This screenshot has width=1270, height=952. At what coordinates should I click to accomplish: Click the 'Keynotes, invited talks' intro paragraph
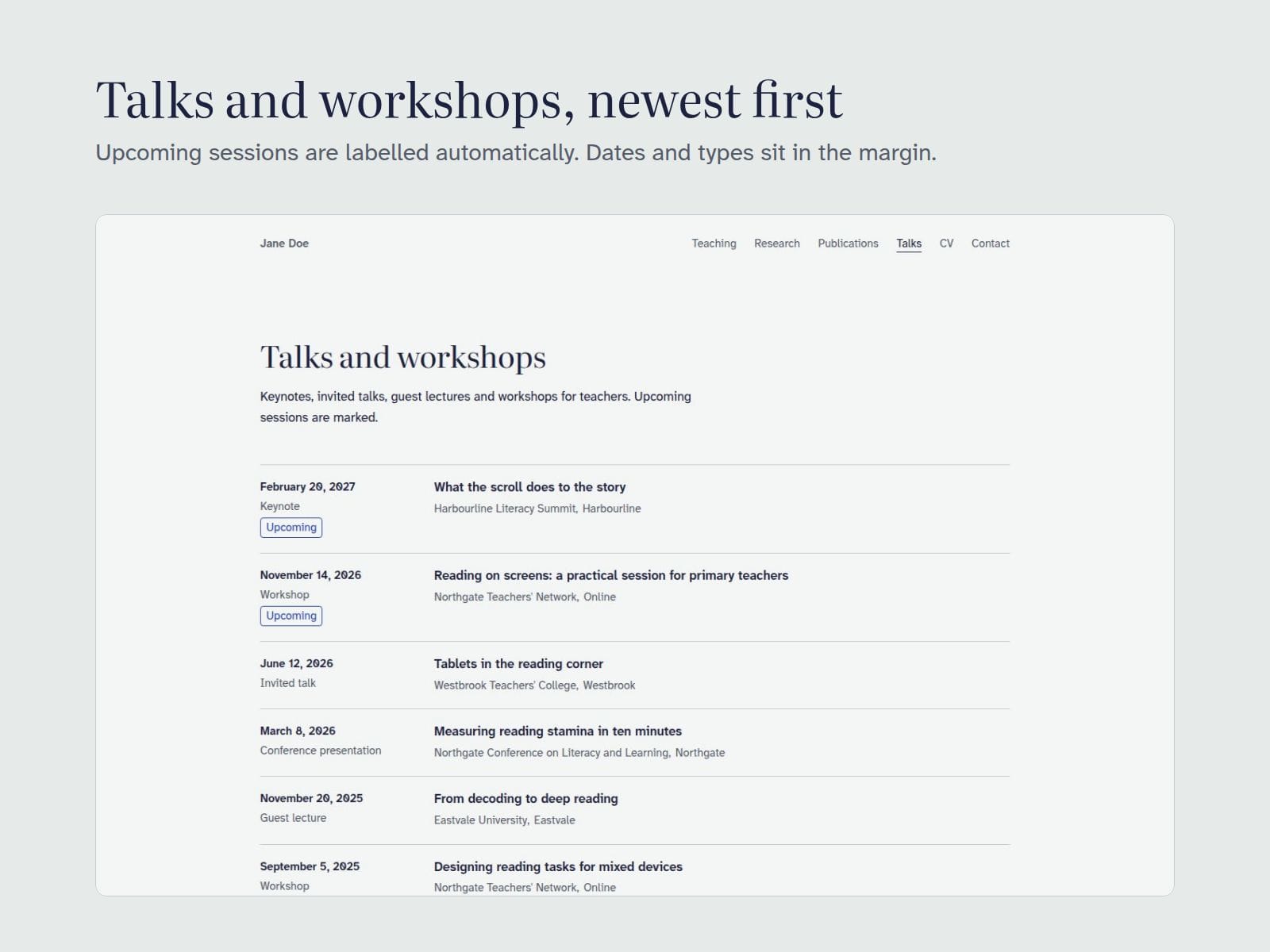[x=475, y=407]
